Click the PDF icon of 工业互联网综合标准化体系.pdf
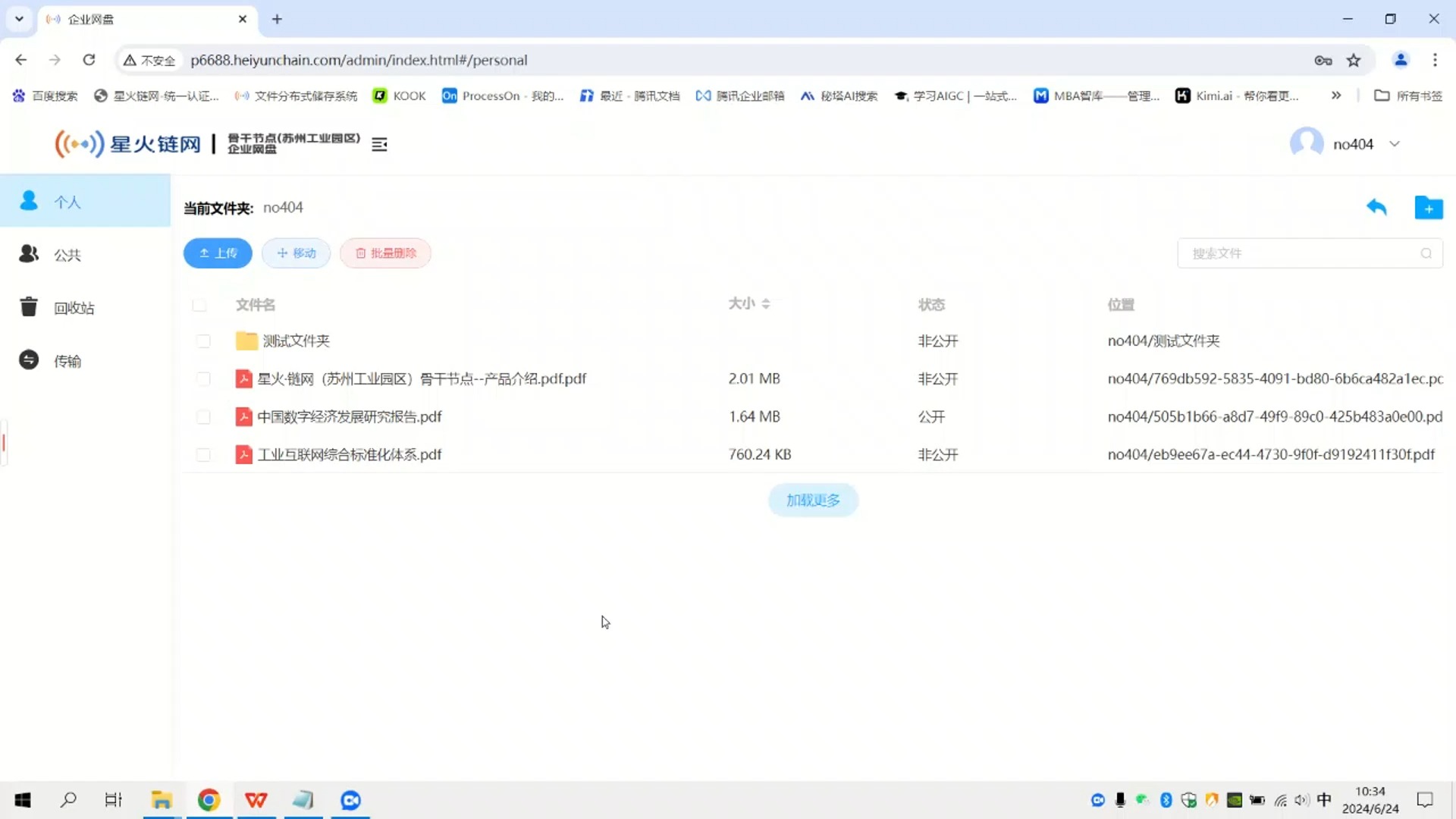Screen dimensions: 1456x819 (x=243, y=454)
